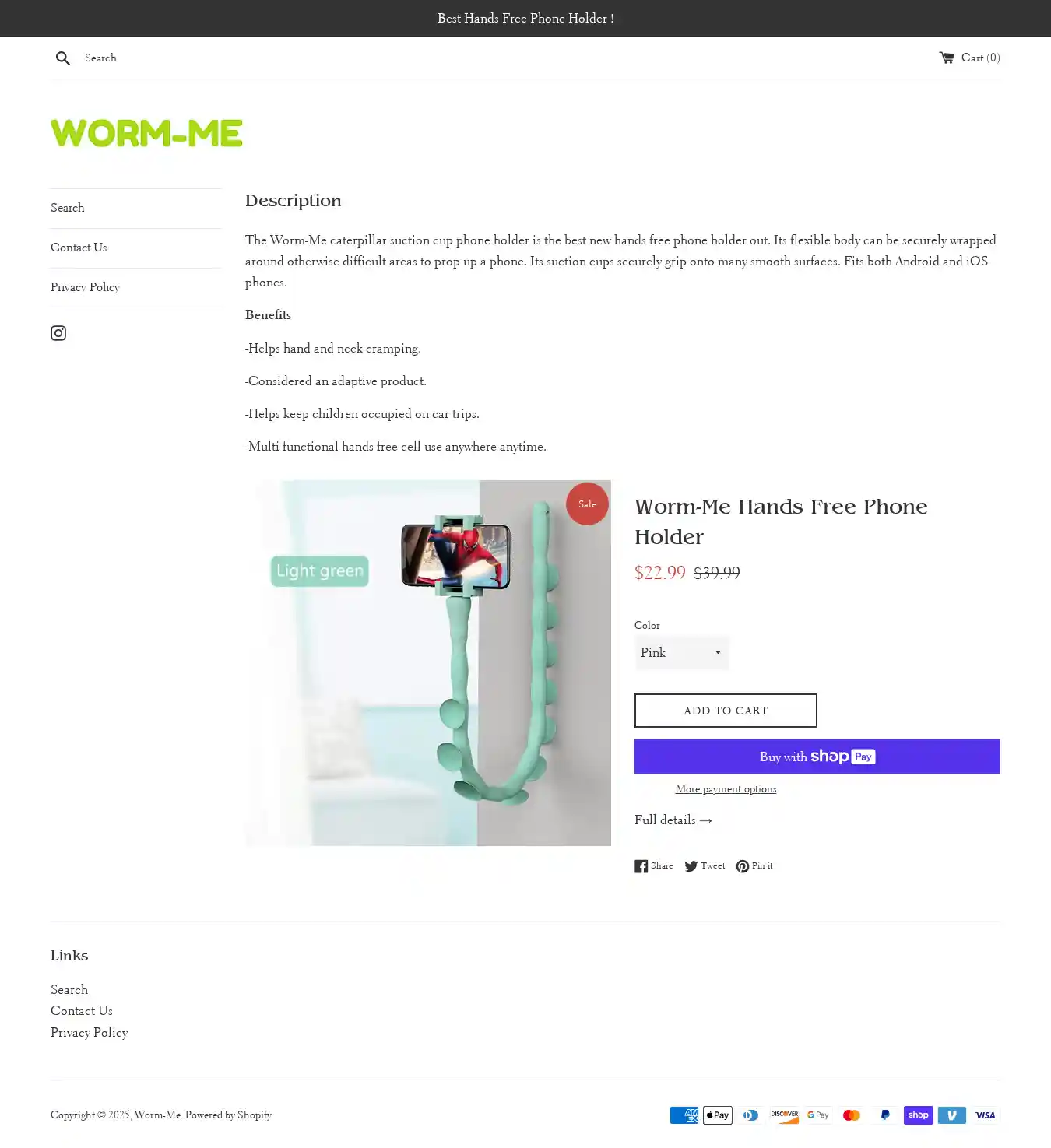Click the Worm-Me logo
The image size is (1051, 1148).
146,133
